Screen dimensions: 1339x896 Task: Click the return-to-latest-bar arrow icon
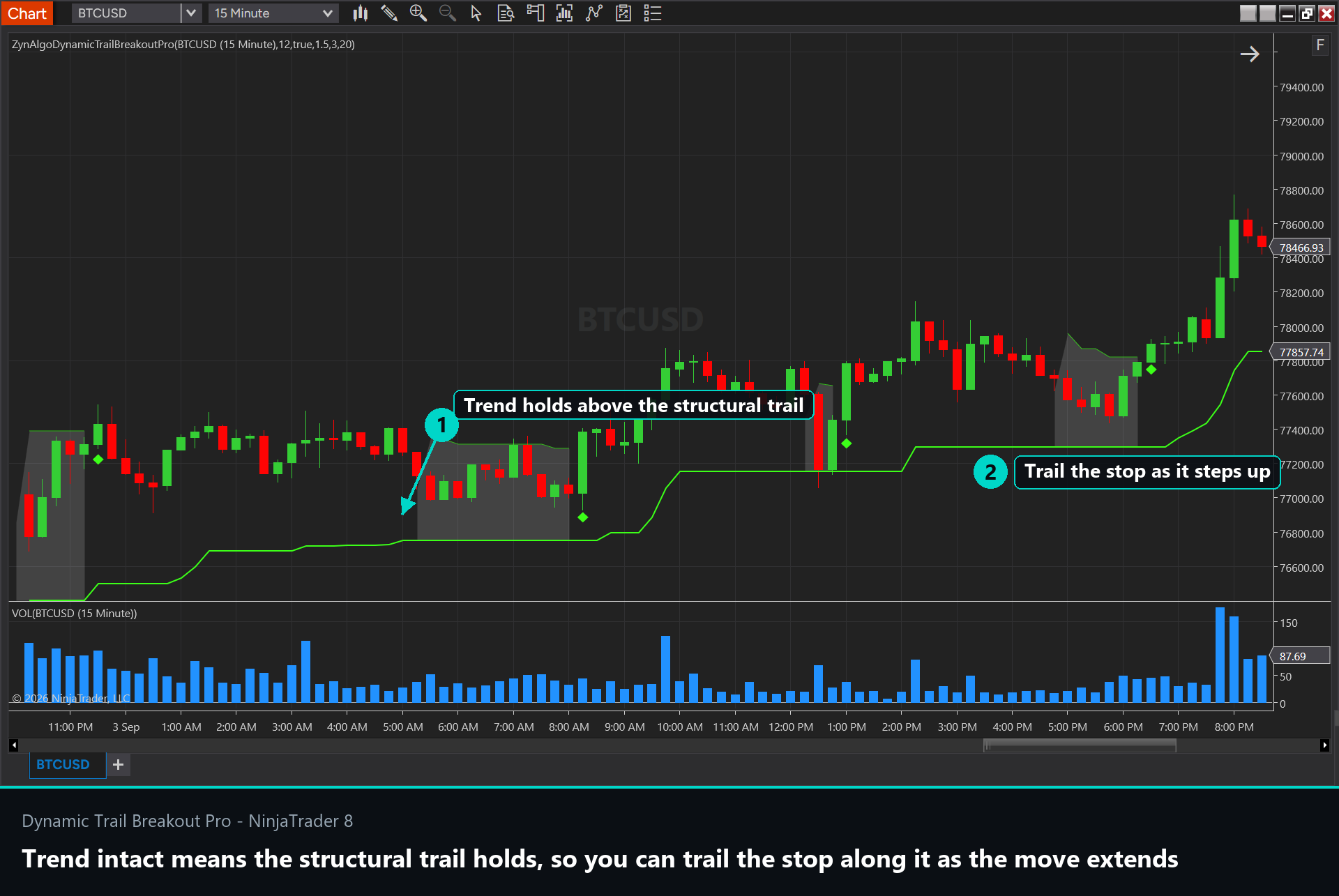[1249, 54]
